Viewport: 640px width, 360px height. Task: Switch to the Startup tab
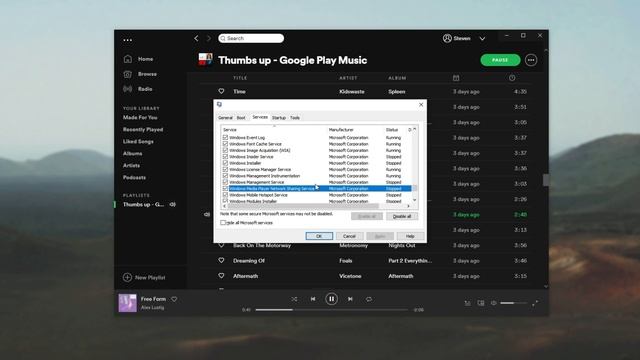279,118
